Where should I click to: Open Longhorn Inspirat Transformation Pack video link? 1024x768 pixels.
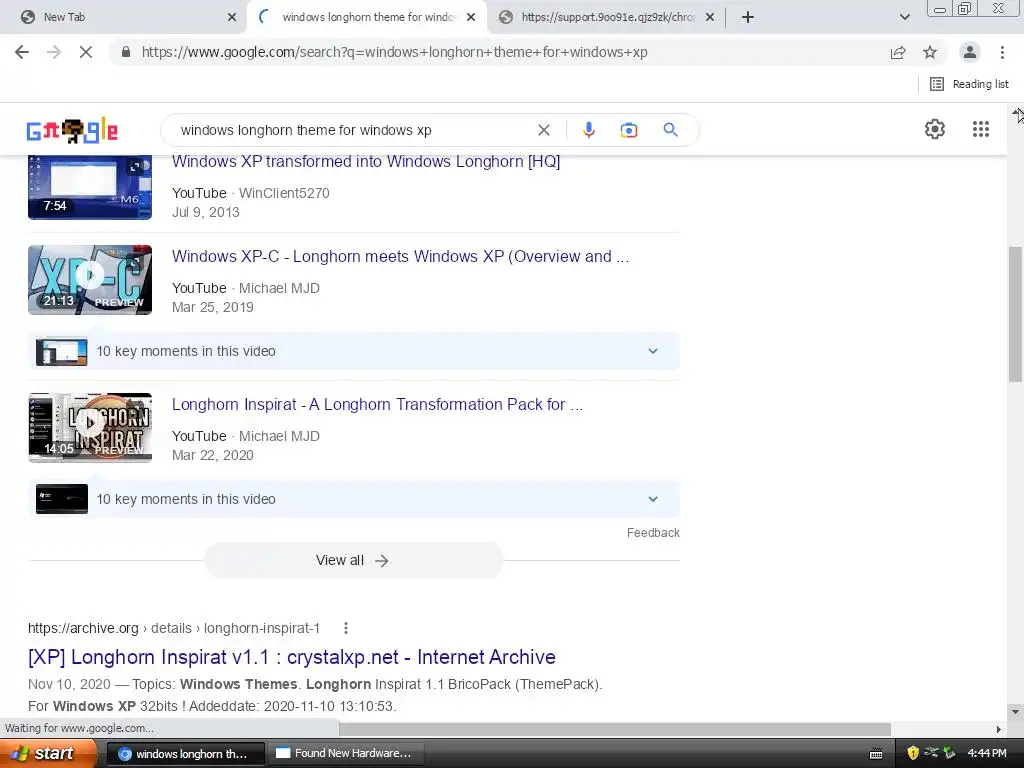tap(377, 404)
